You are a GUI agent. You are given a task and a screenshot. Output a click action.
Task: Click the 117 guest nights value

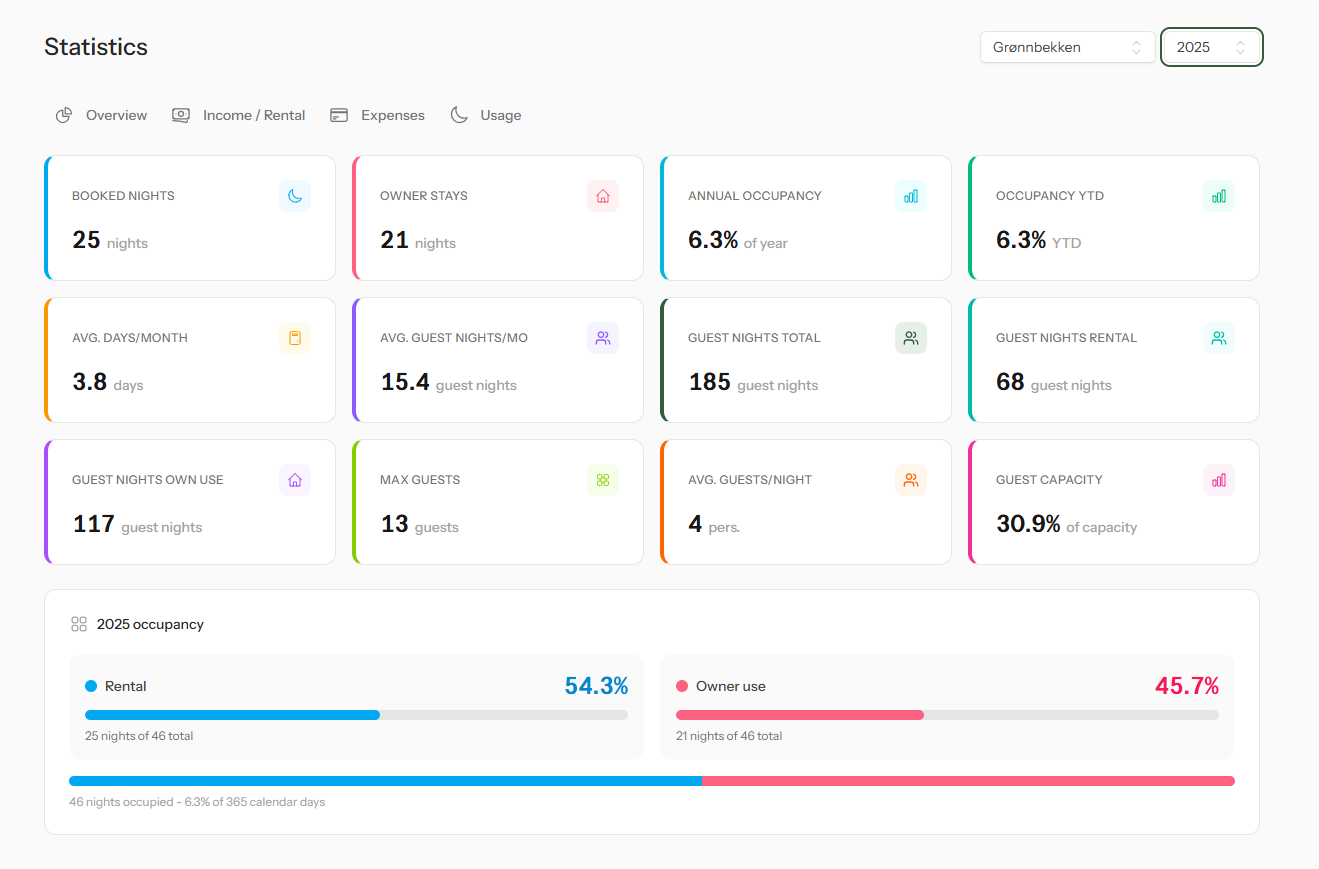click(94, 524)
